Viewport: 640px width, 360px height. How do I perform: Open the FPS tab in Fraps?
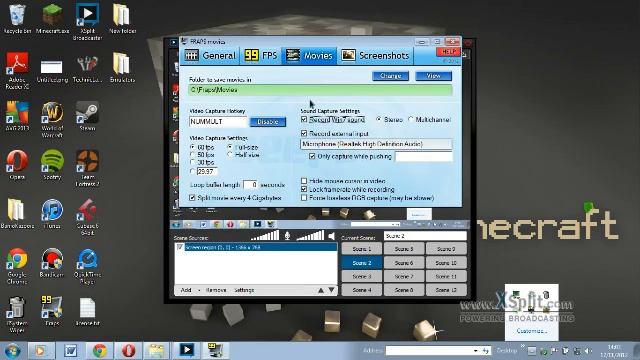coord(260,56)
